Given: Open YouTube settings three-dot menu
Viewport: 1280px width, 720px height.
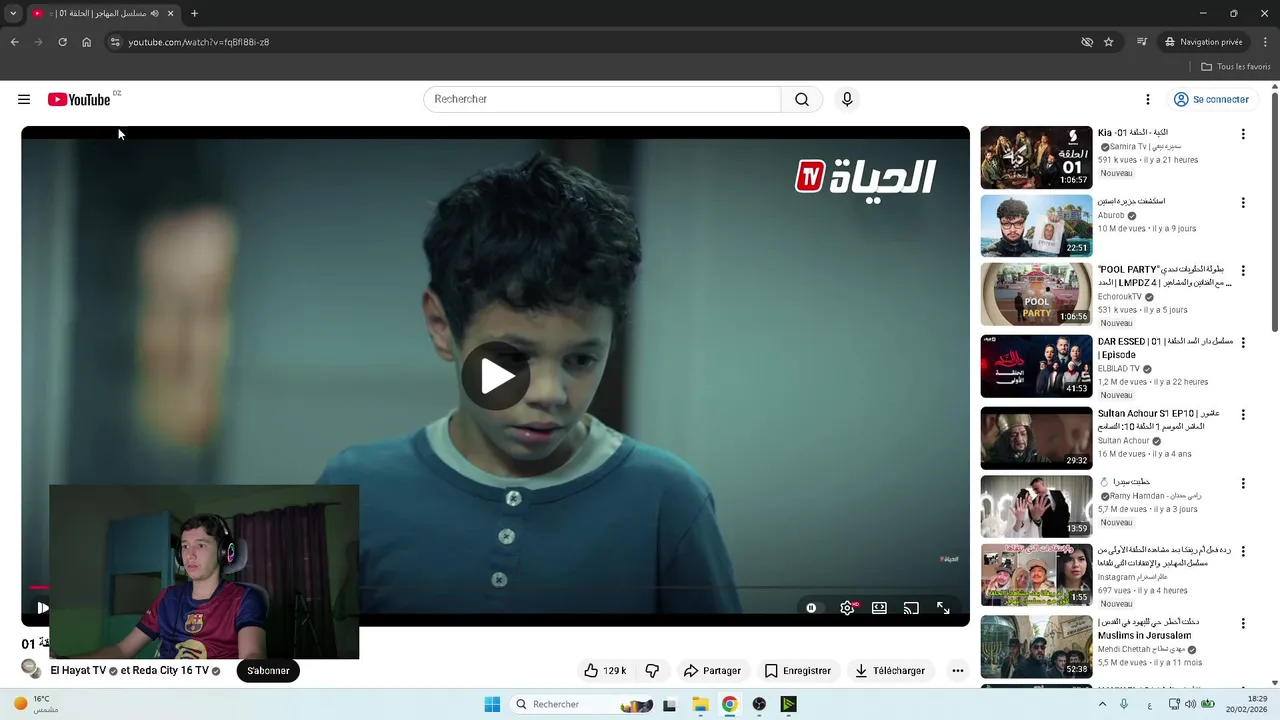Looking at the screenshot, I should (x=1148, y=99).
